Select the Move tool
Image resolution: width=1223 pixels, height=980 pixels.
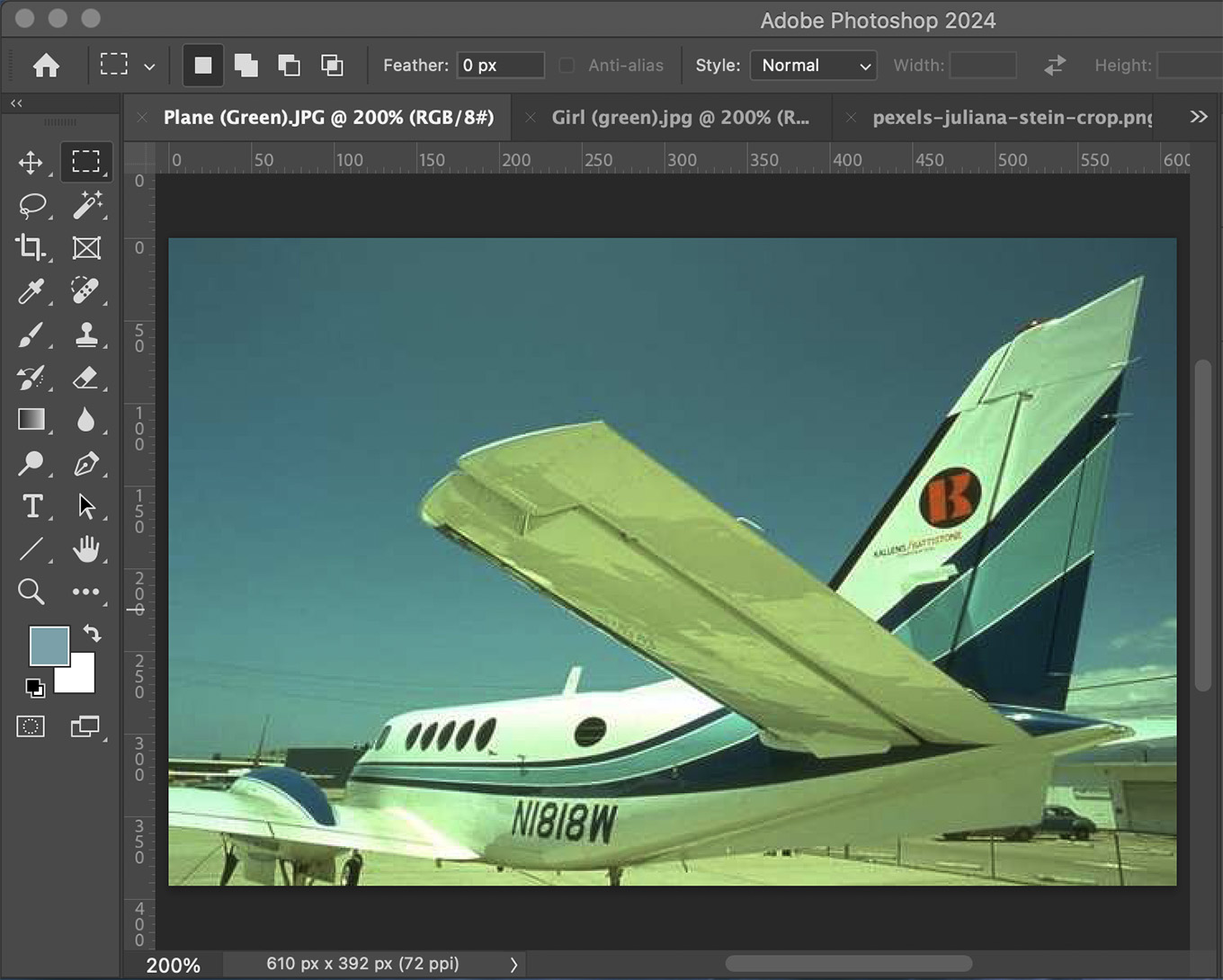click(31, 162)
